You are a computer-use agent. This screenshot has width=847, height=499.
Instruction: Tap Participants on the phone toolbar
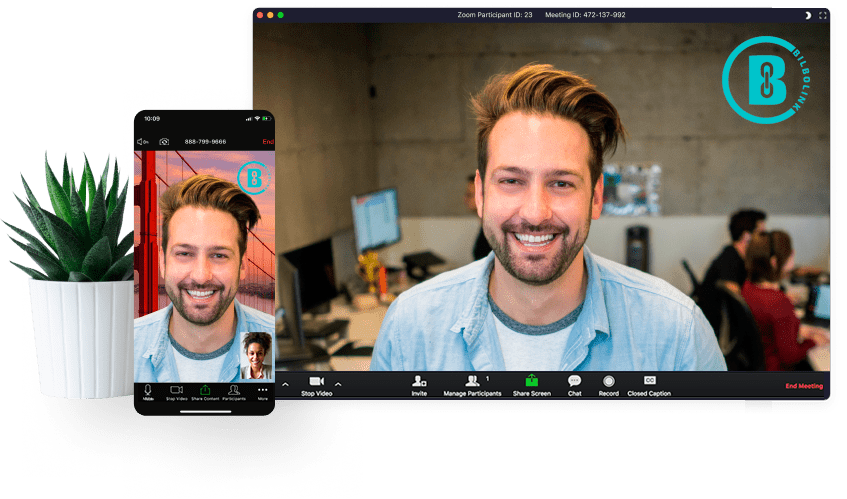point(233,390)
